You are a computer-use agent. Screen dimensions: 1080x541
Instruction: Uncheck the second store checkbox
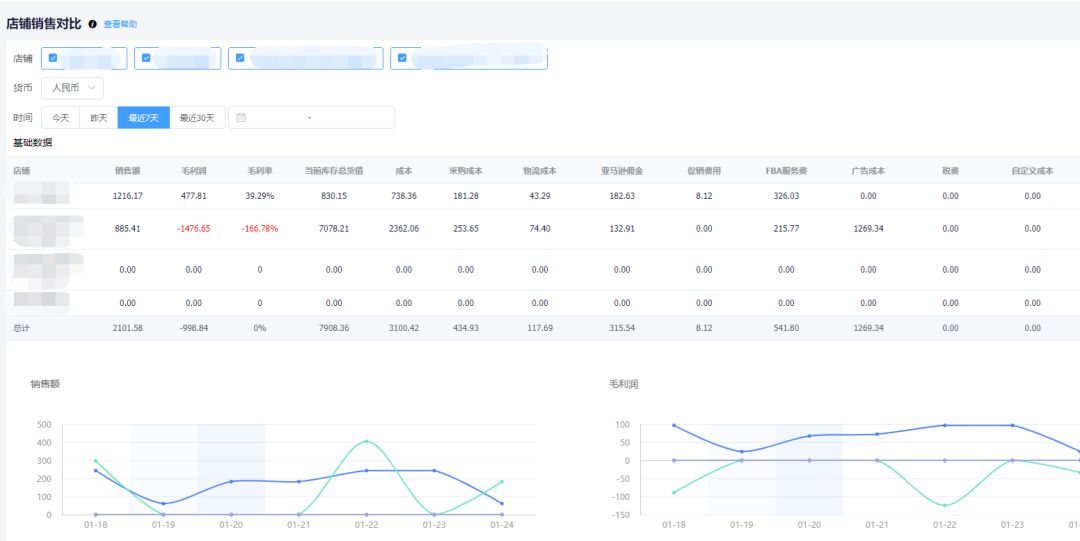click(146, 58)
